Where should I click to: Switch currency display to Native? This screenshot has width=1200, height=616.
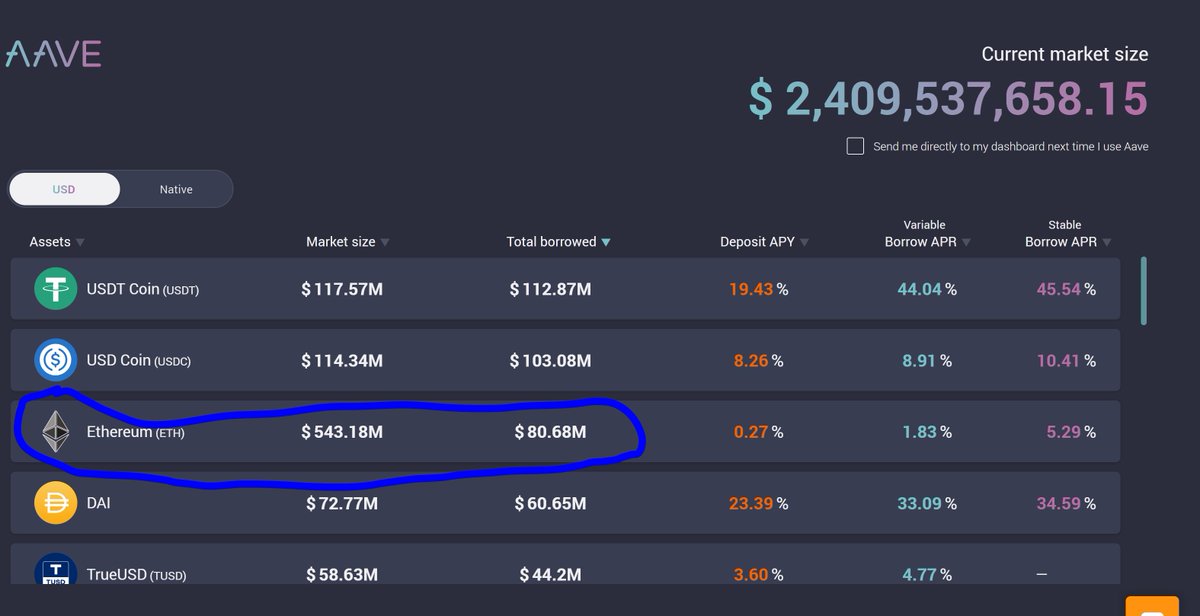[176, 188]
